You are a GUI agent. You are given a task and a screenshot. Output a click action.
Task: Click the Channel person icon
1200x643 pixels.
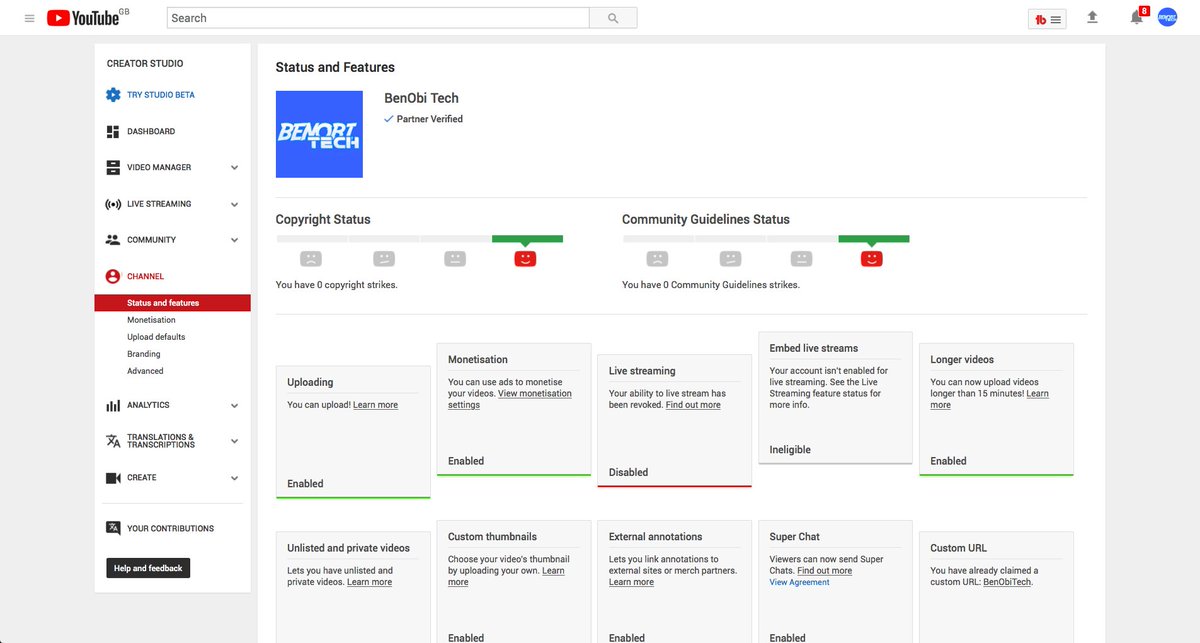point(113,276)
